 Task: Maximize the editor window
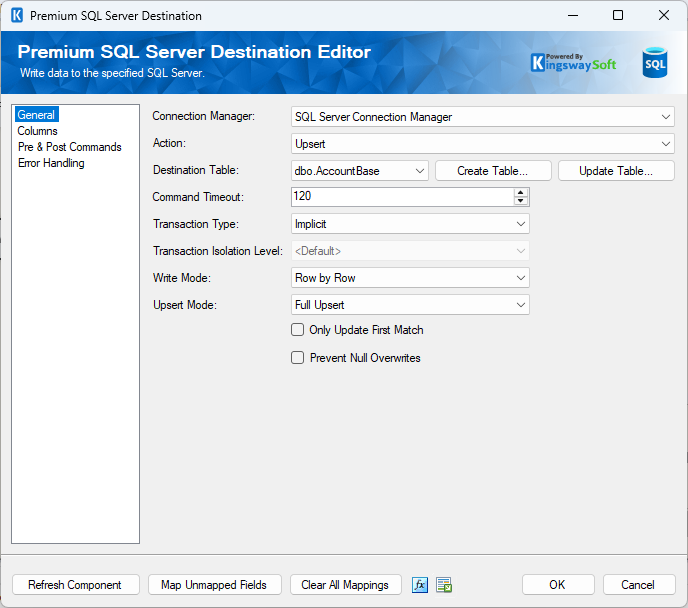pyautogui.click(x=618, y=15)
